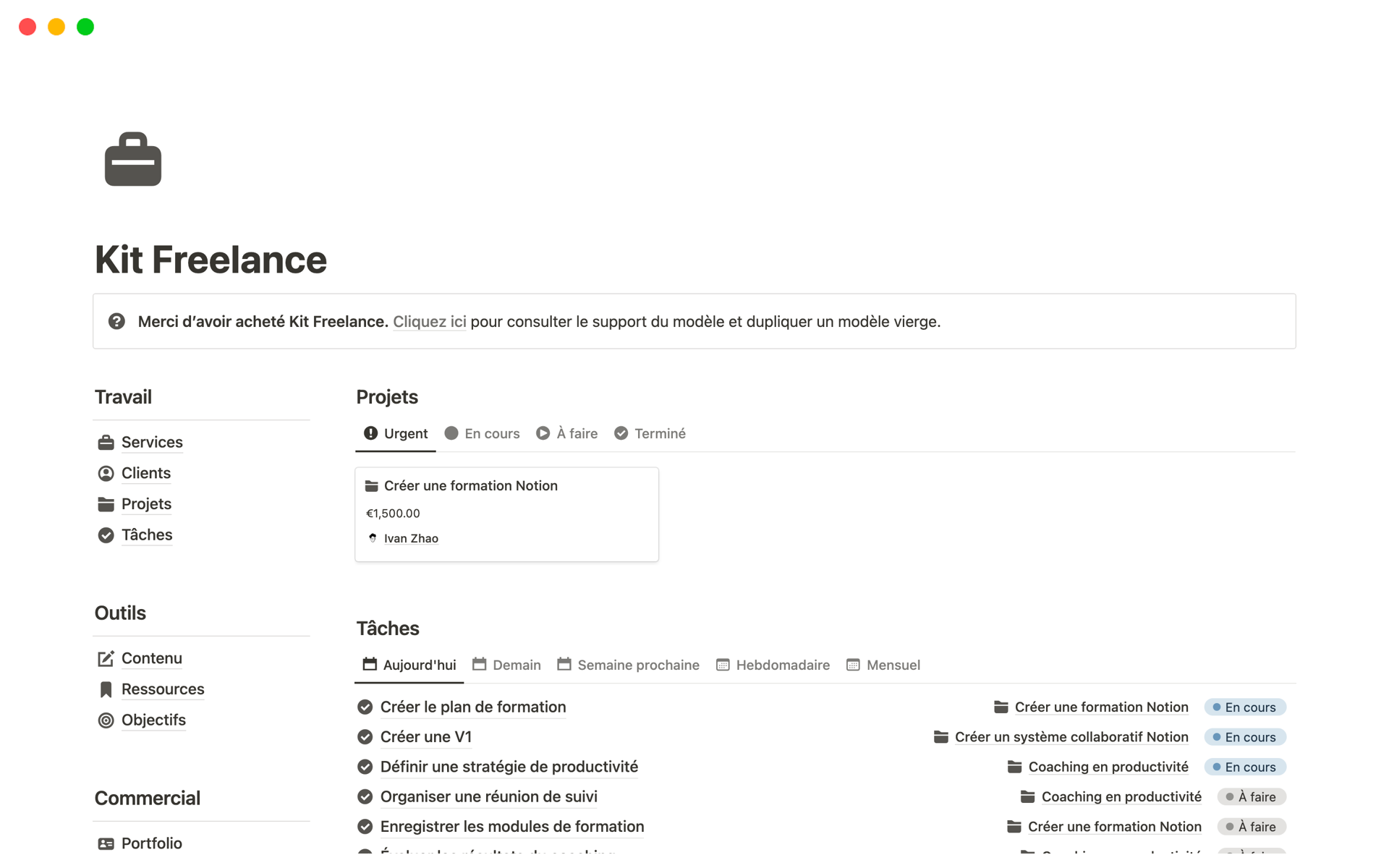Click the Ressources bookmark icon
This screenshot has width=1389, height=868.
106,689
